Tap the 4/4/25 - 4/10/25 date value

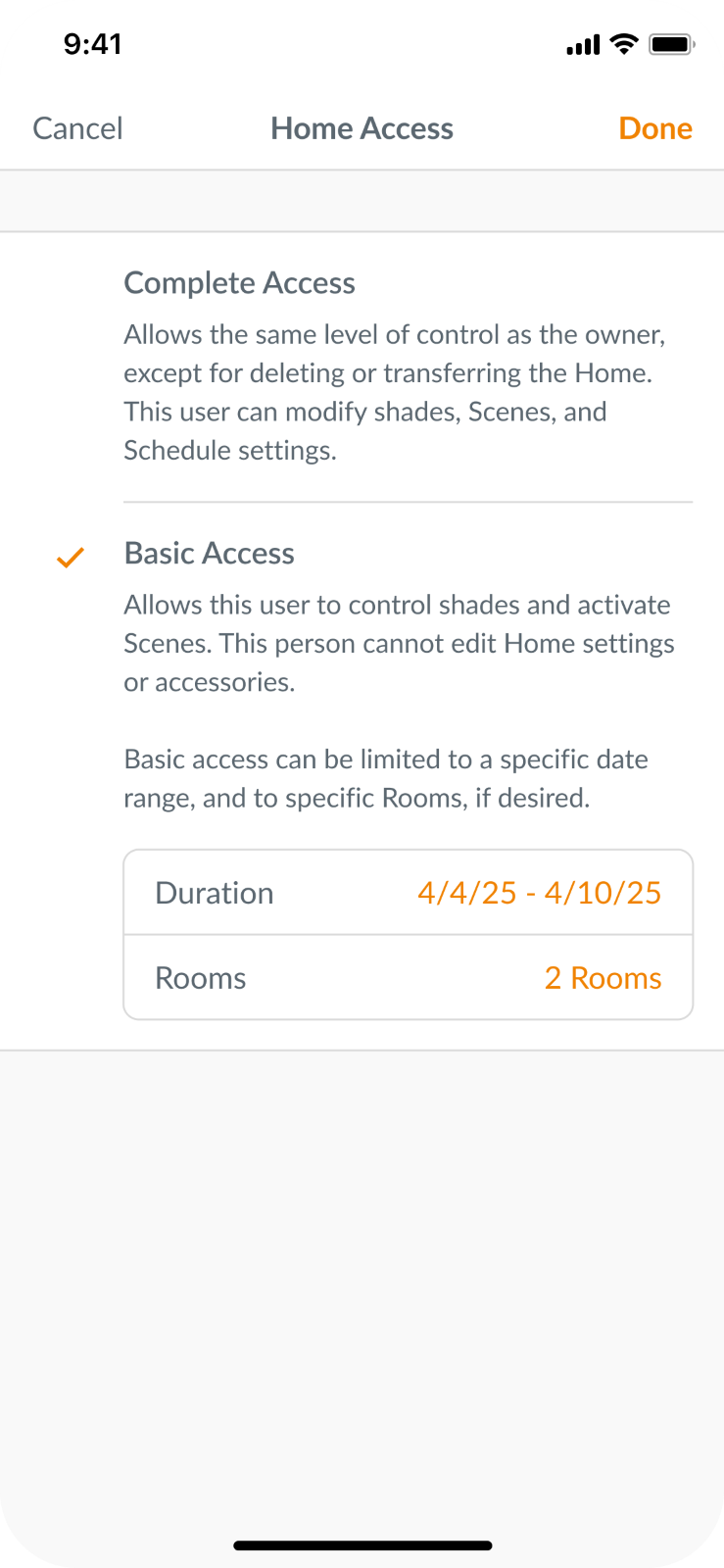pos(538,893)
